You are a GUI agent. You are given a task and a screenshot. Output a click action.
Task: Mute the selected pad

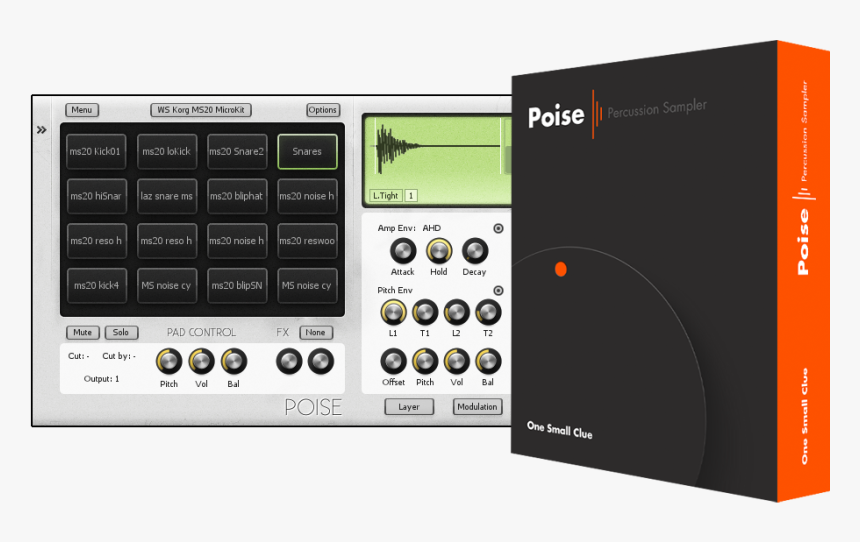click(82, 332)
